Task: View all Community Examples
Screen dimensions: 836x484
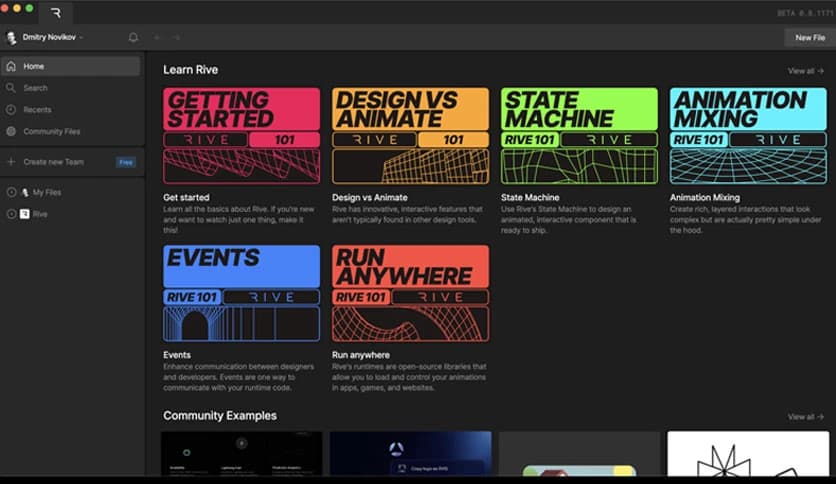Action: [806, 417]
